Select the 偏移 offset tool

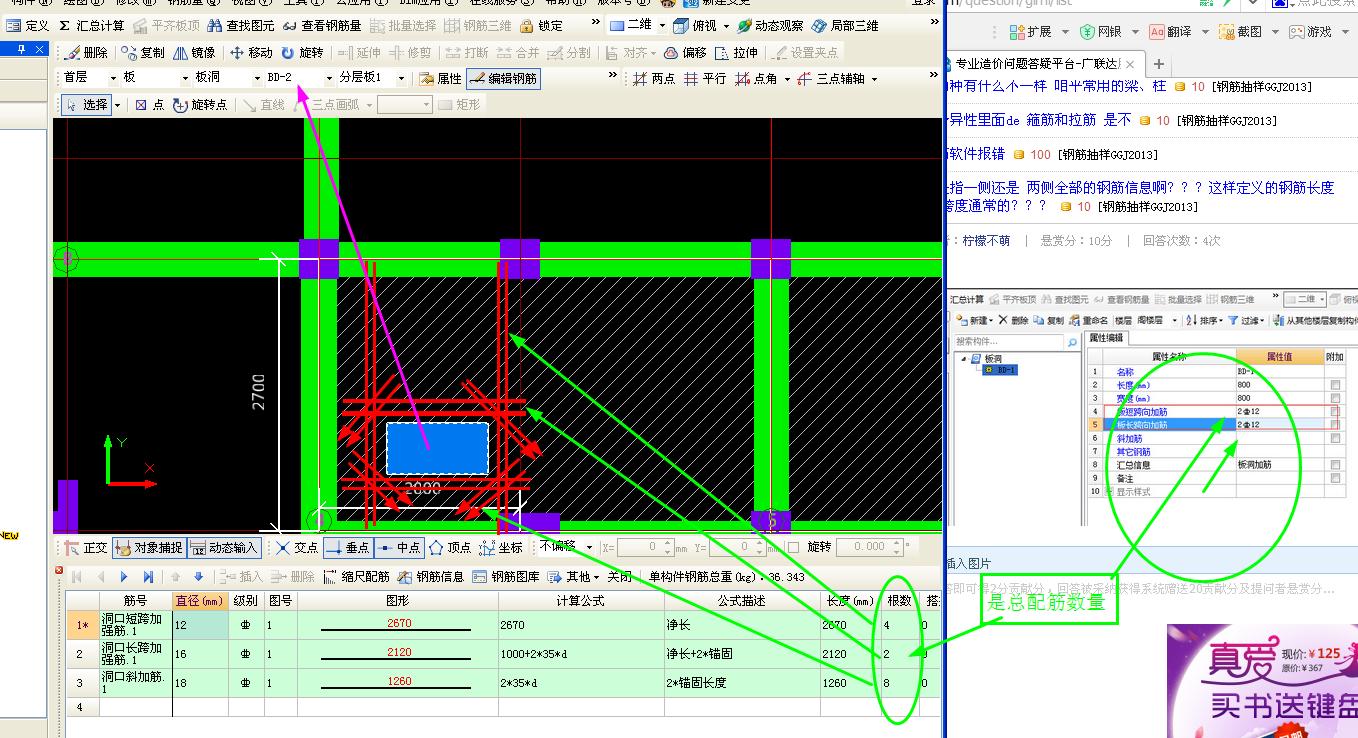685,52
